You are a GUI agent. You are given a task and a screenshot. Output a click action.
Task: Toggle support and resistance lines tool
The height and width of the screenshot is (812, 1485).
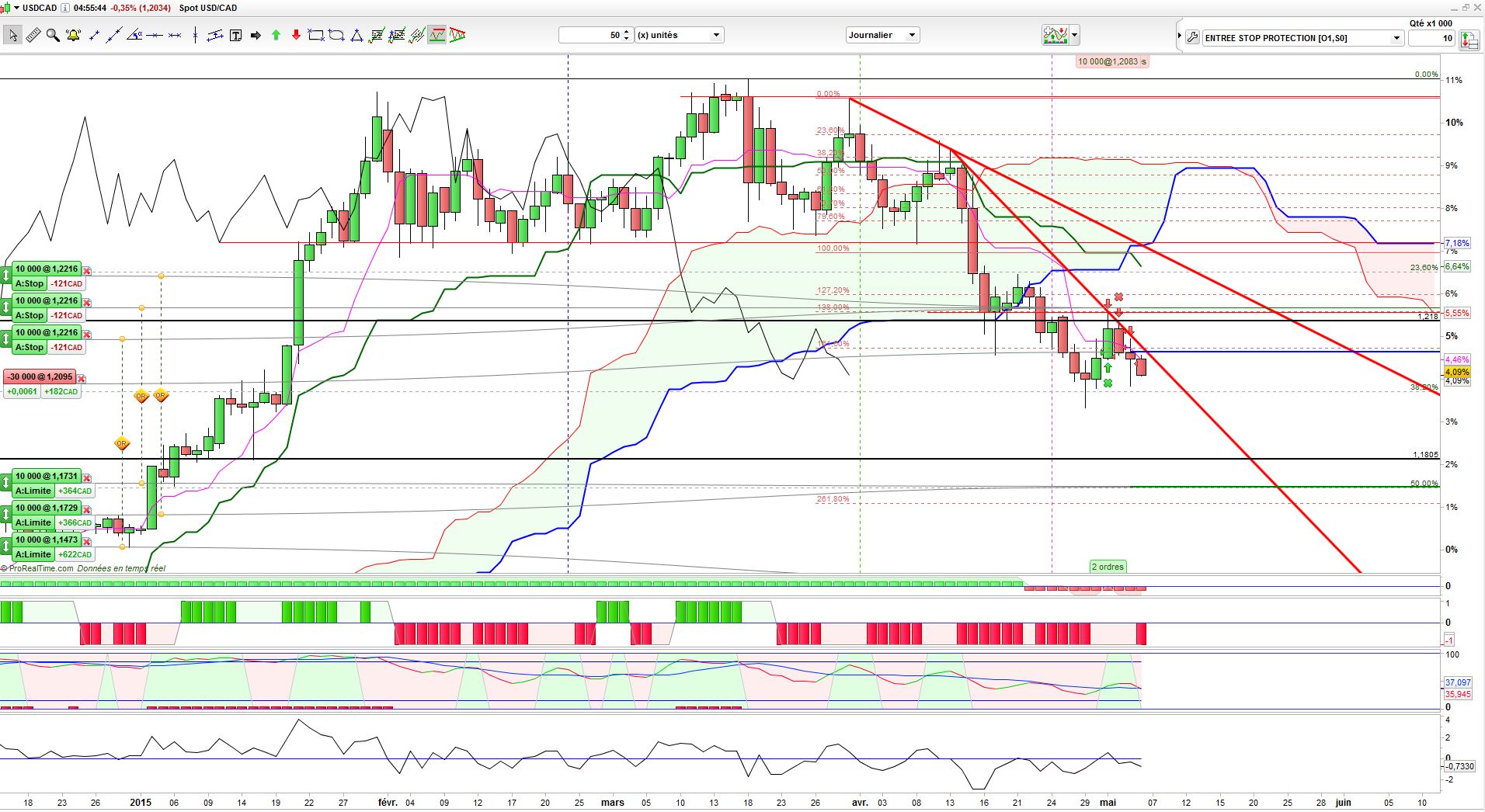(x=437, y=35)
